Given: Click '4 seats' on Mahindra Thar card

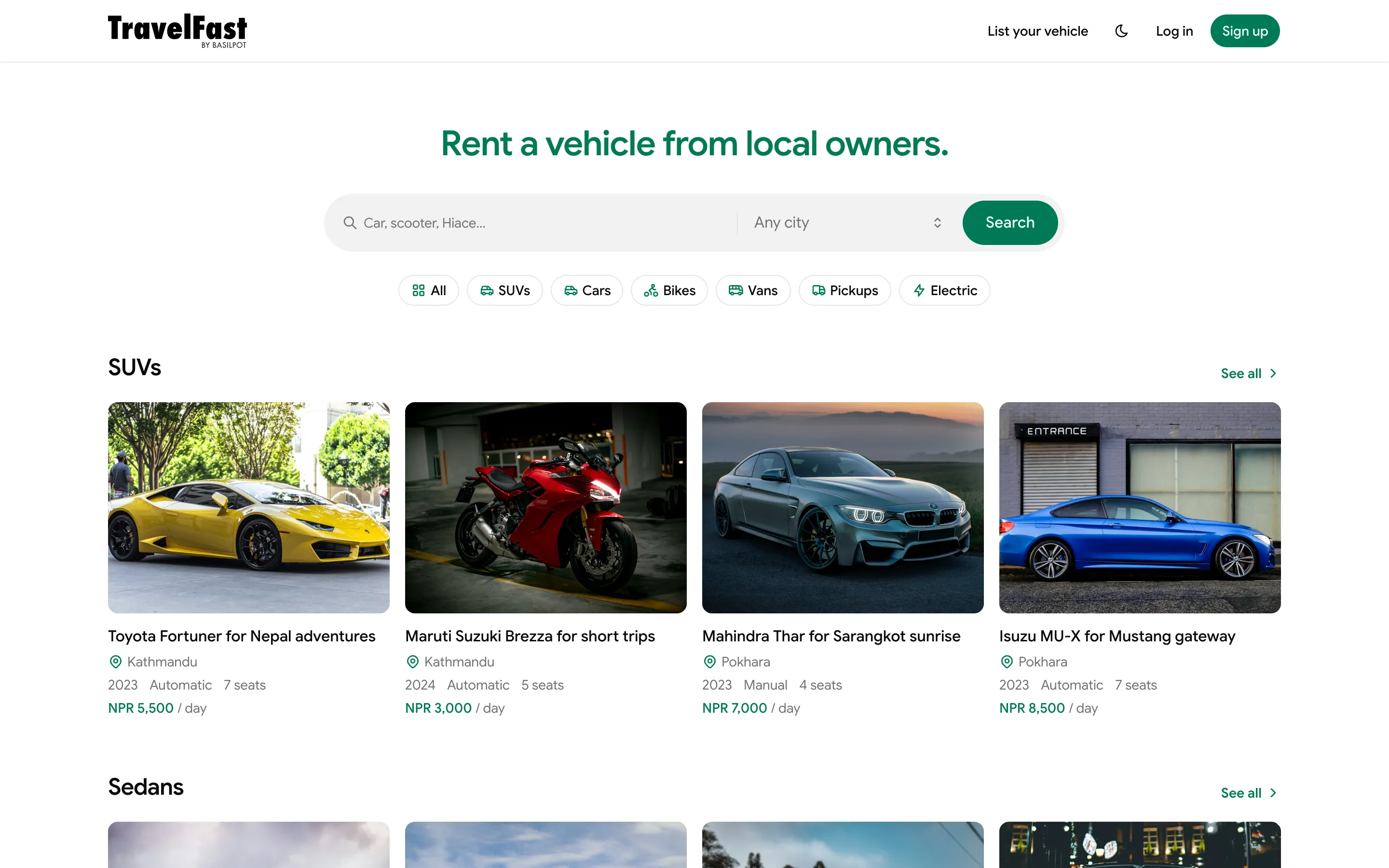Looking at the screenshot, I should (x=820, y=685).
